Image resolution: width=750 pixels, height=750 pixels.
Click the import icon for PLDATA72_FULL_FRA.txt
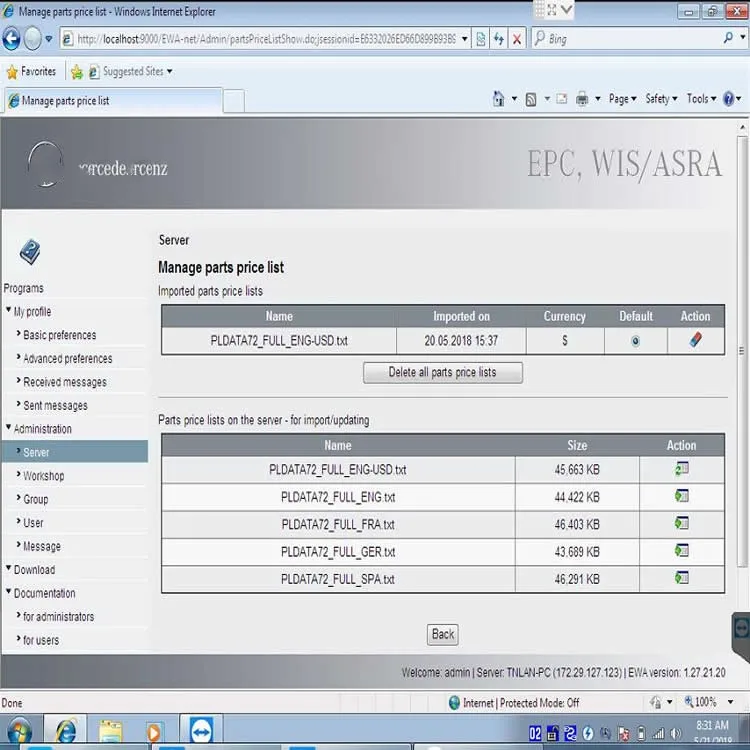[x=682, y=523]
